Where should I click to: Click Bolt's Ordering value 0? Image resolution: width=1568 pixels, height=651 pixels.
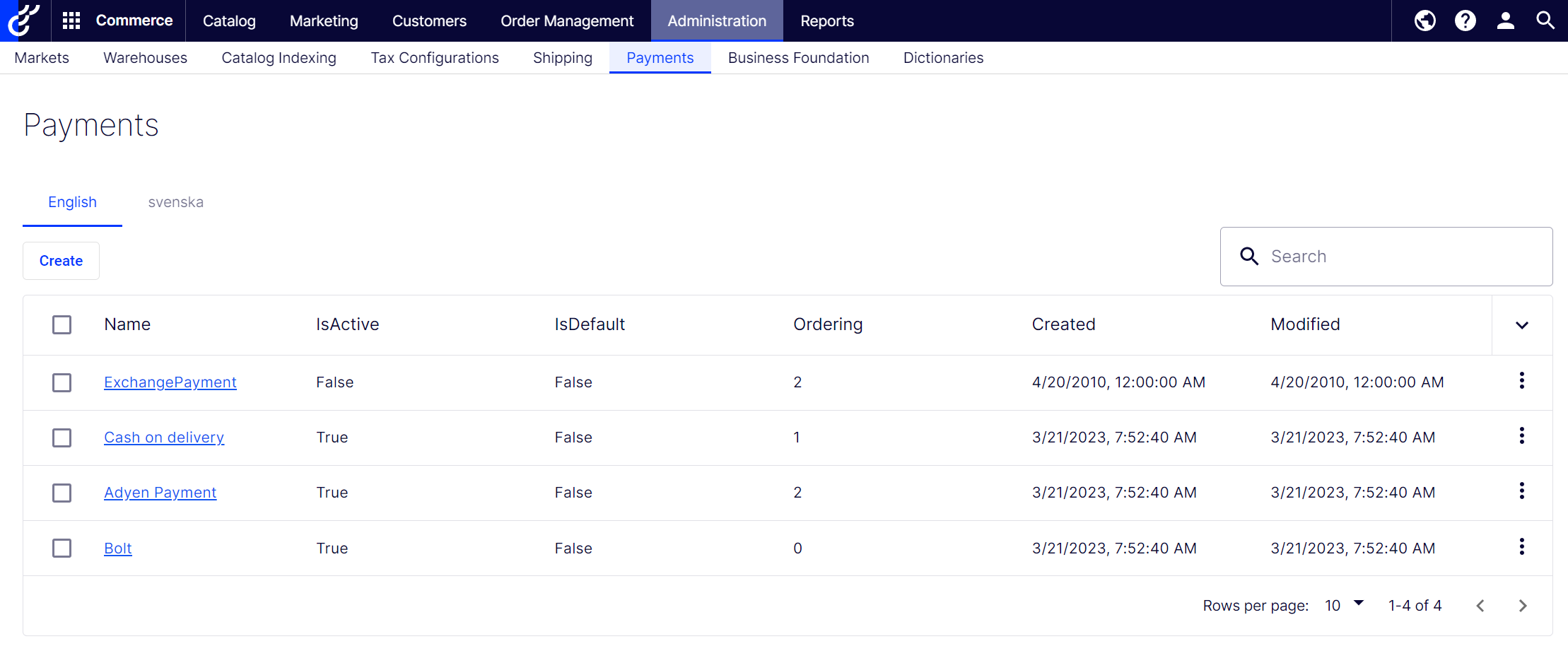pyautogui.click(x=797, y=549)
